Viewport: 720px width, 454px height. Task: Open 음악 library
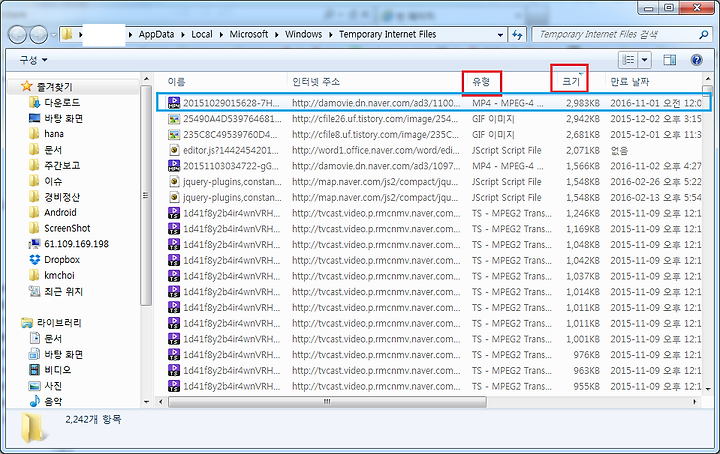point(45,402)
